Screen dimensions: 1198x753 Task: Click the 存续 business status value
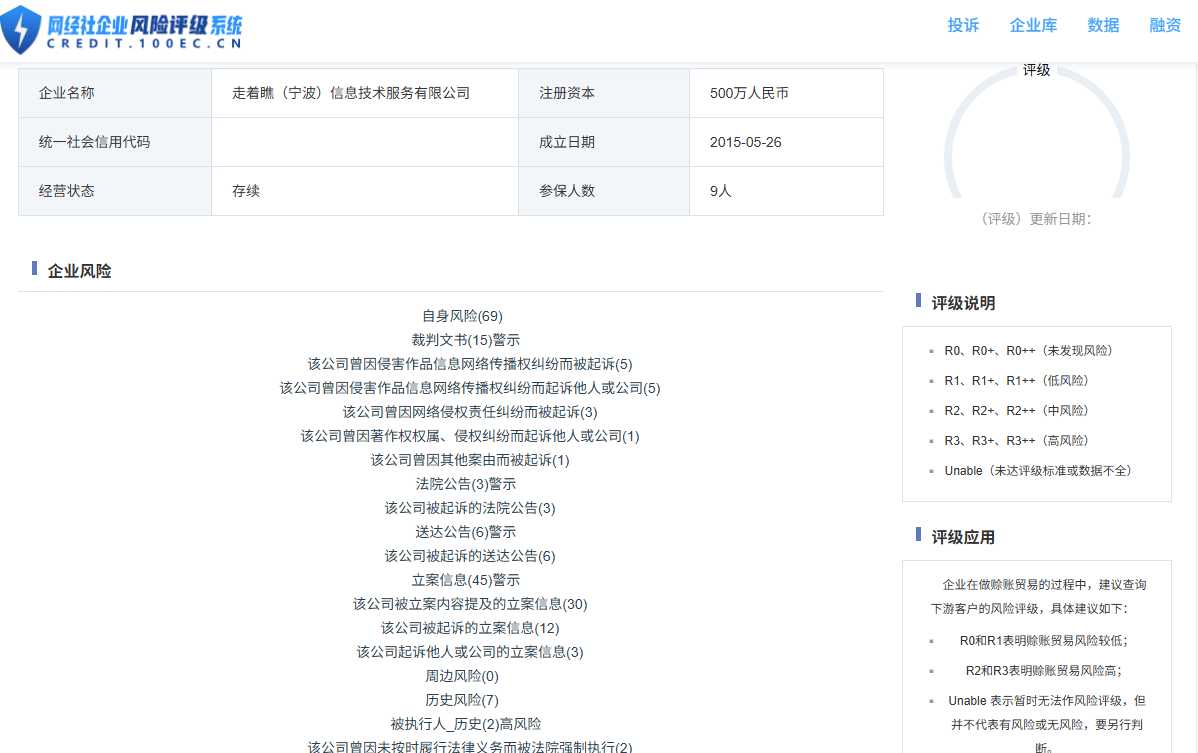click(246, 191)
